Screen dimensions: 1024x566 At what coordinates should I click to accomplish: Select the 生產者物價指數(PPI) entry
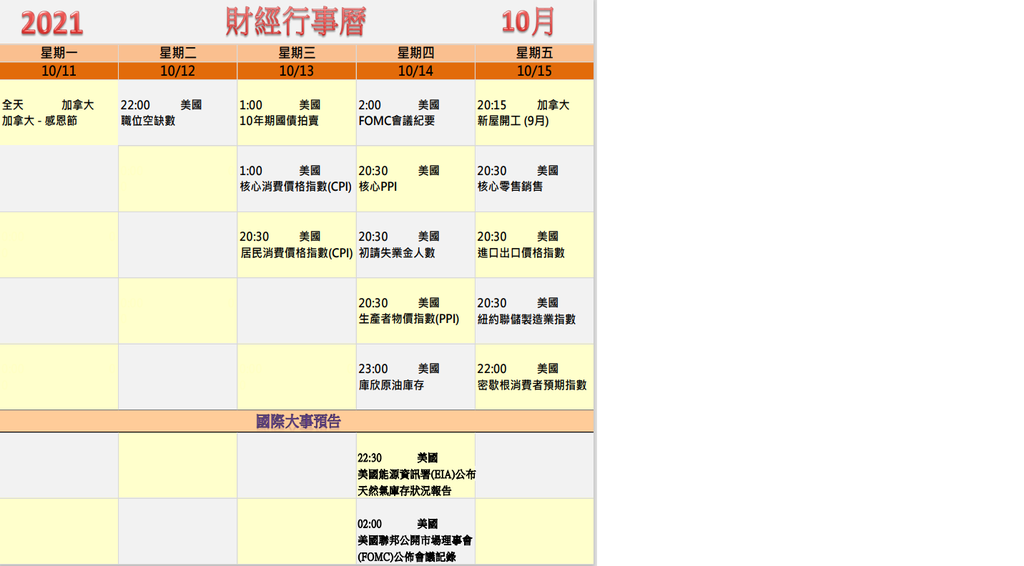pyautogui.click(x=408, y=319)
